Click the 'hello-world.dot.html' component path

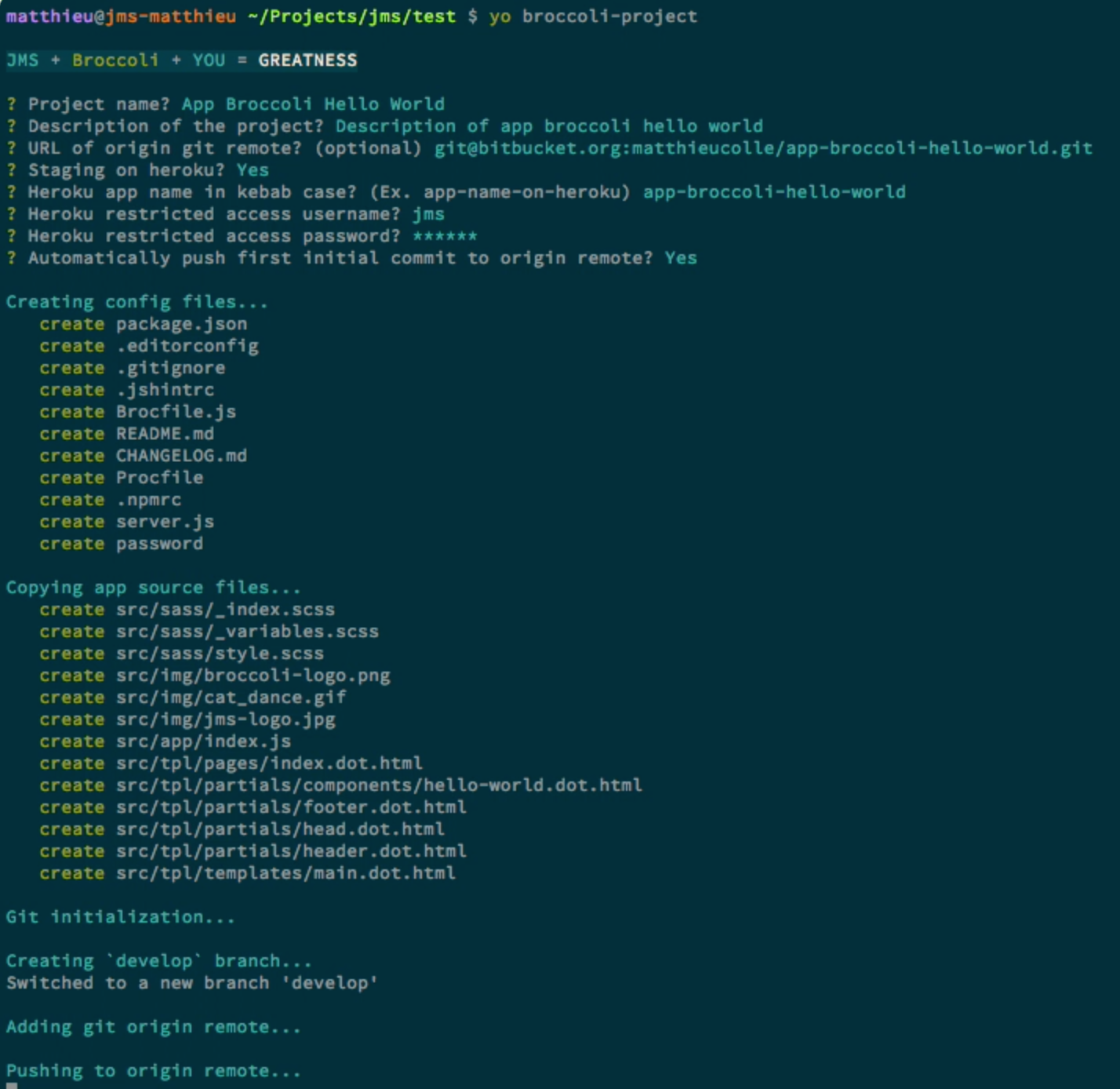click(380, 785)
